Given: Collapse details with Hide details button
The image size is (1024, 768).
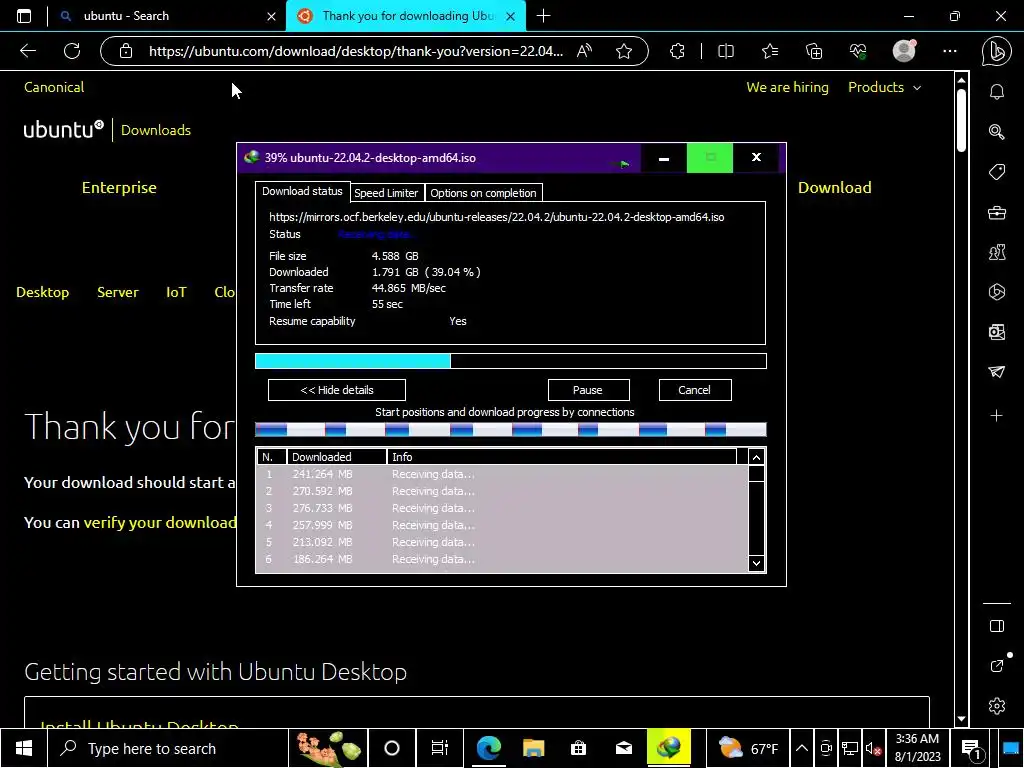Looking at the screenshot, I should click(x=337, y=390).
